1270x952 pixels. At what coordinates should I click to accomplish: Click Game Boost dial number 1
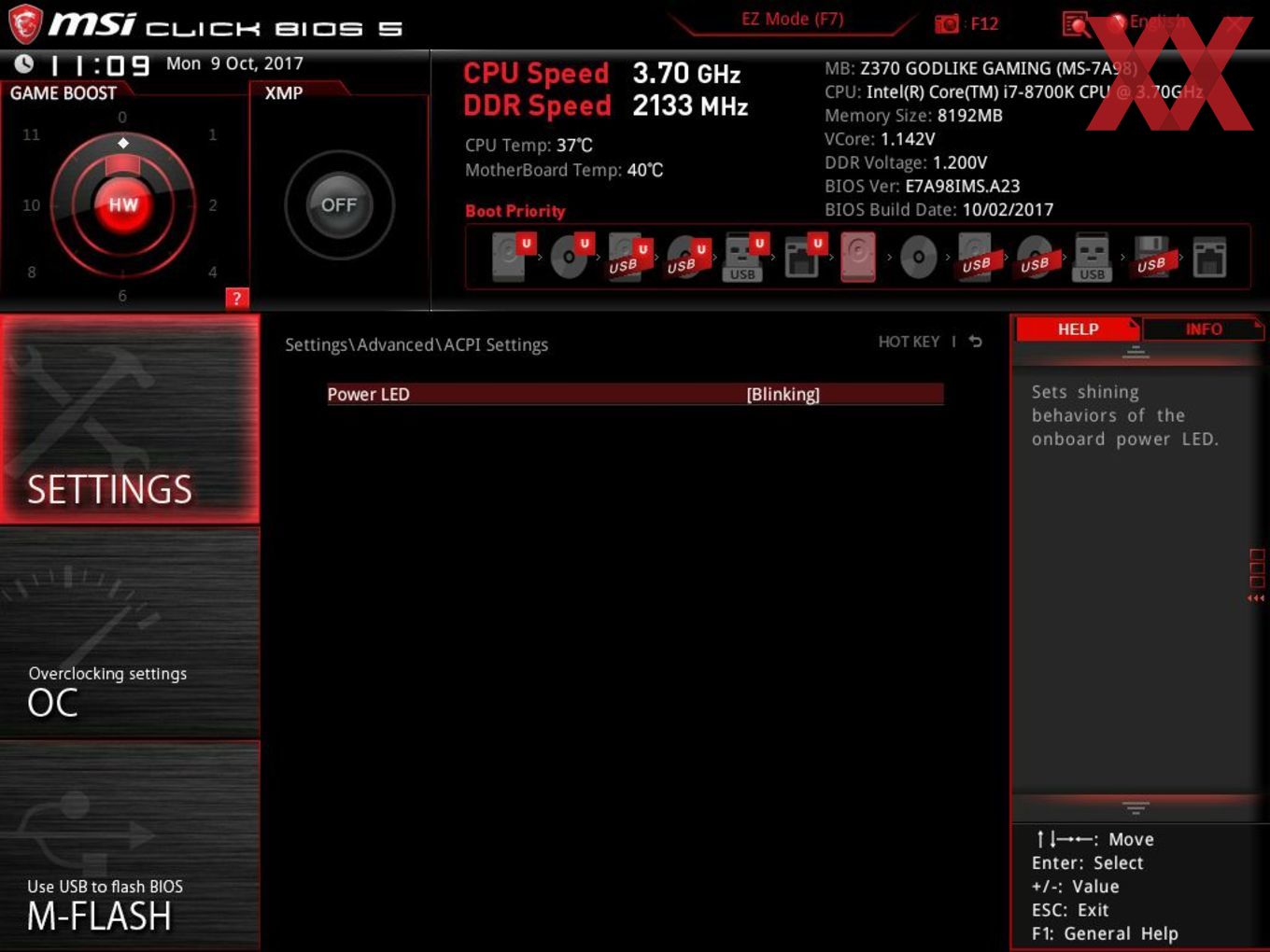point(213,134)
